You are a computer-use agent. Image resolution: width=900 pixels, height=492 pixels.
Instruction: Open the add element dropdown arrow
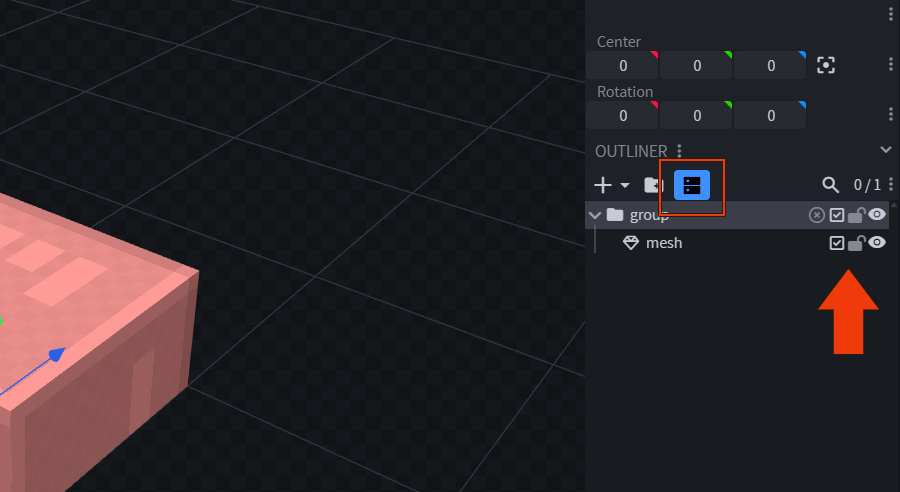click(625, 185)
